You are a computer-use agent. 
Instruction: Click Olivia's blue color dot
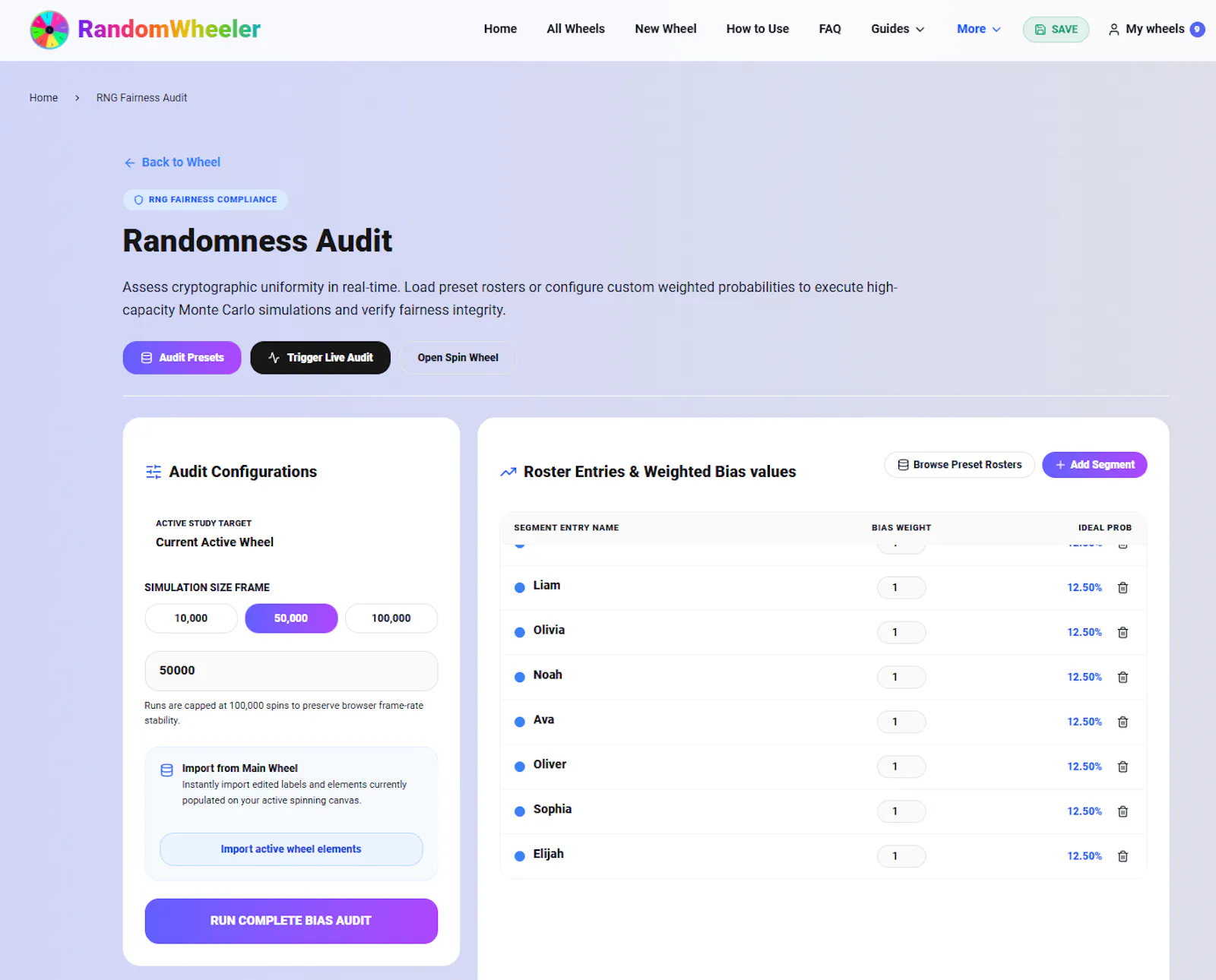[520, 632]
